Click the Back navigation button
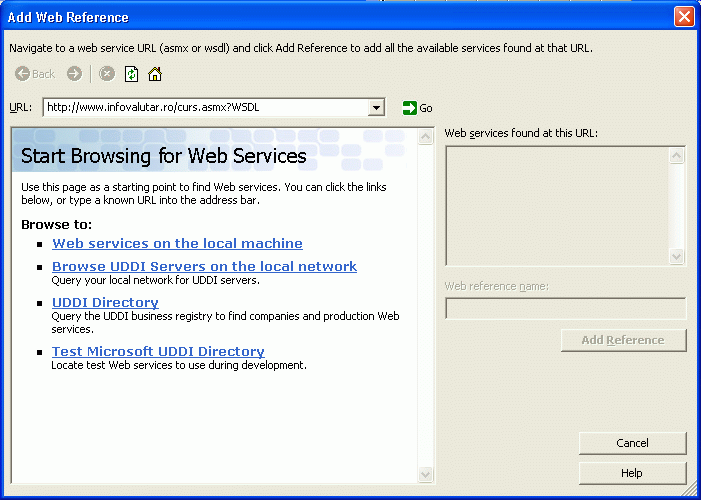The image size is (701, 500). point(35,74)
